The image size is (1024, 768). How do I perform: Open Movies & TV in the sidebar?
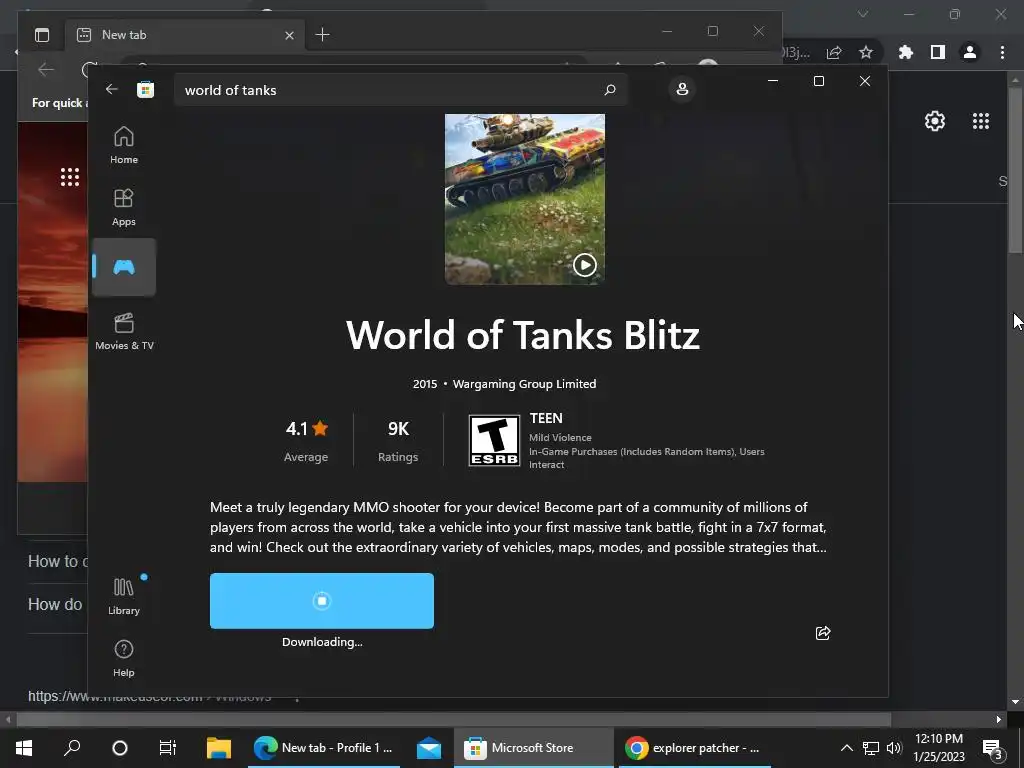[124, 332]
